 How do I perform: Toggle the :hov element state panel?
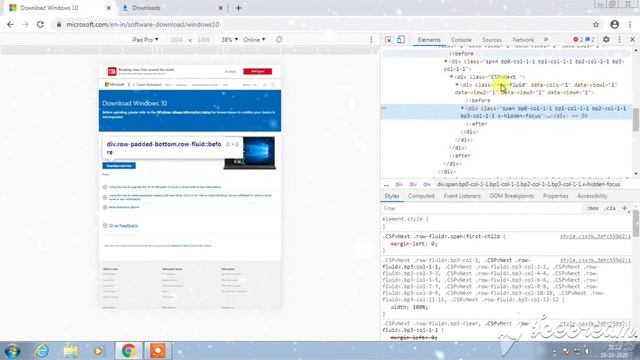pos(592,209)
